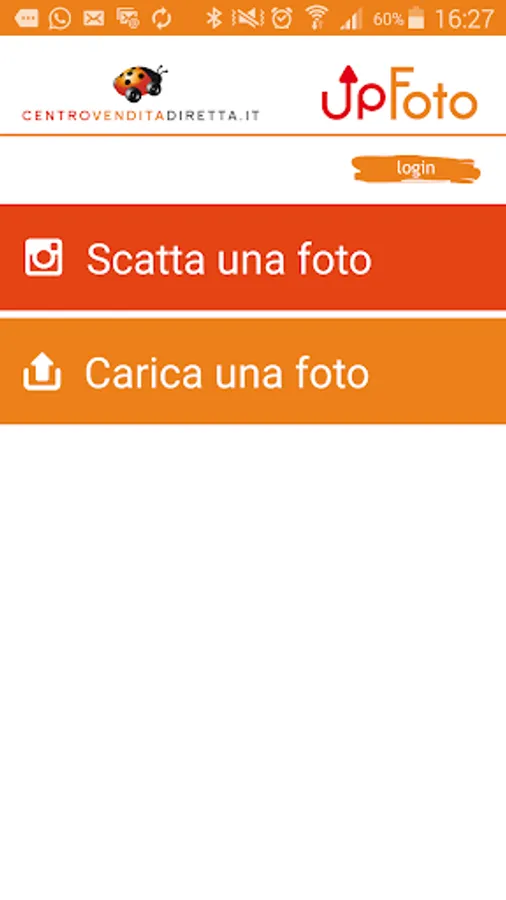This screenshot has width=506, height=900.
Task: Tap the sync arrows status icon
Action: tap(161, 18)
